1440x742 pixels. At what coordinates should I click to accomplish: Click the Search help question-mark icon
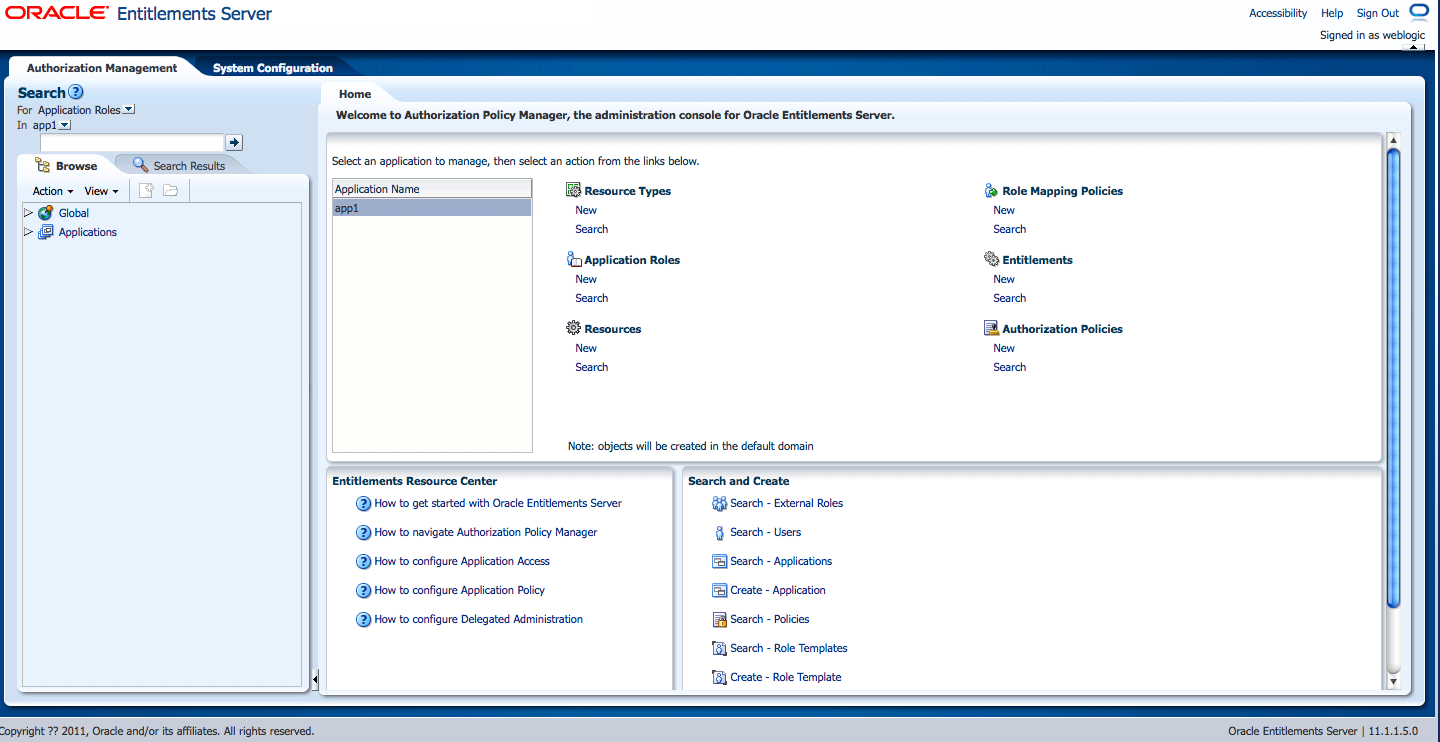pyautogui.click(x=76, y=92)
